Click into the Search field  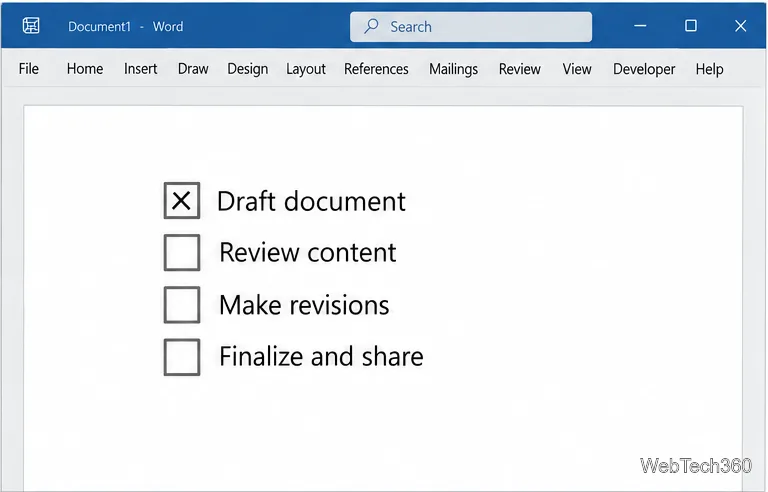click(x=471, y=26)
